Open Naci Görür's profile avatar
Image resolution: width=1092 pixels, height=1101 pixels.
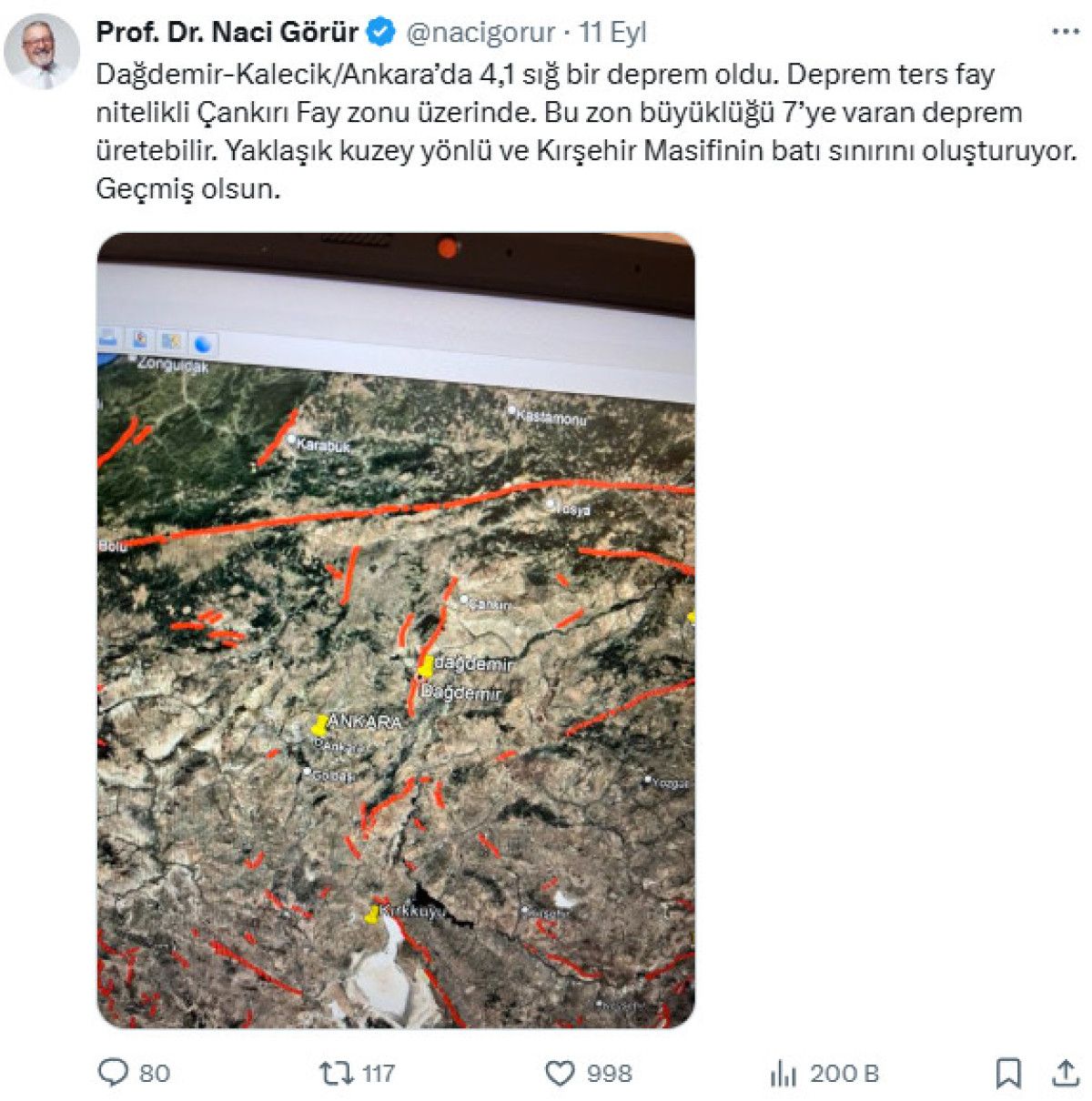[41, 51]
